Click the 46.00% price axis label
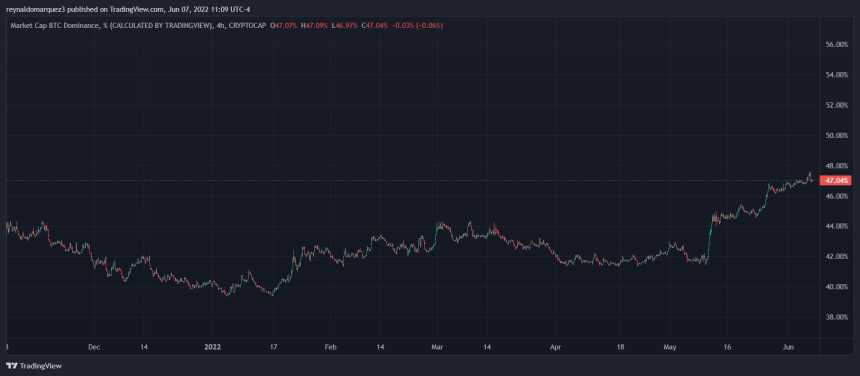Viewport: 860px width, 376px height. [x=836, y=196]
